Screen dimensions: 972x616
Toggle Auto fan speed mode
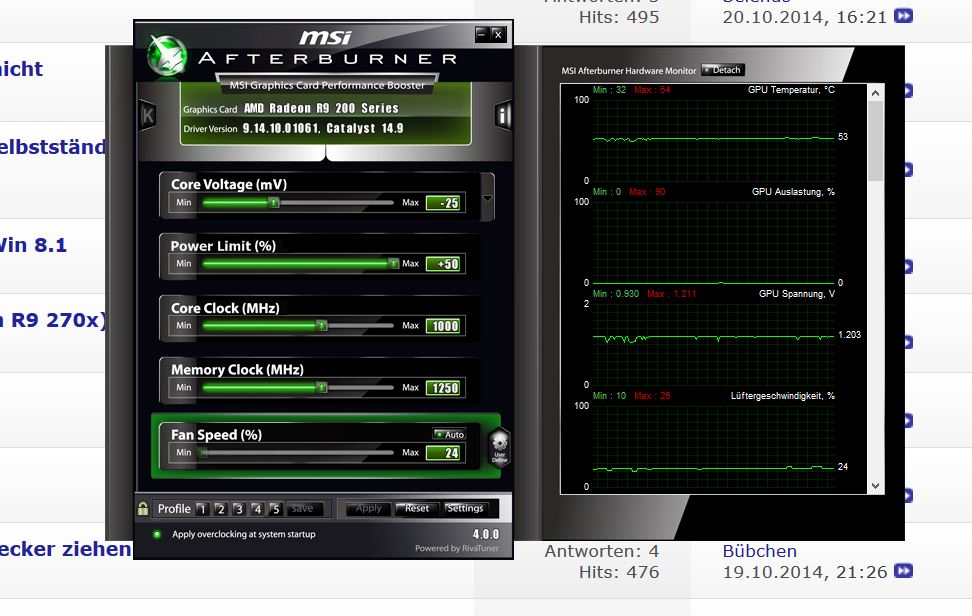coord(449,434)
